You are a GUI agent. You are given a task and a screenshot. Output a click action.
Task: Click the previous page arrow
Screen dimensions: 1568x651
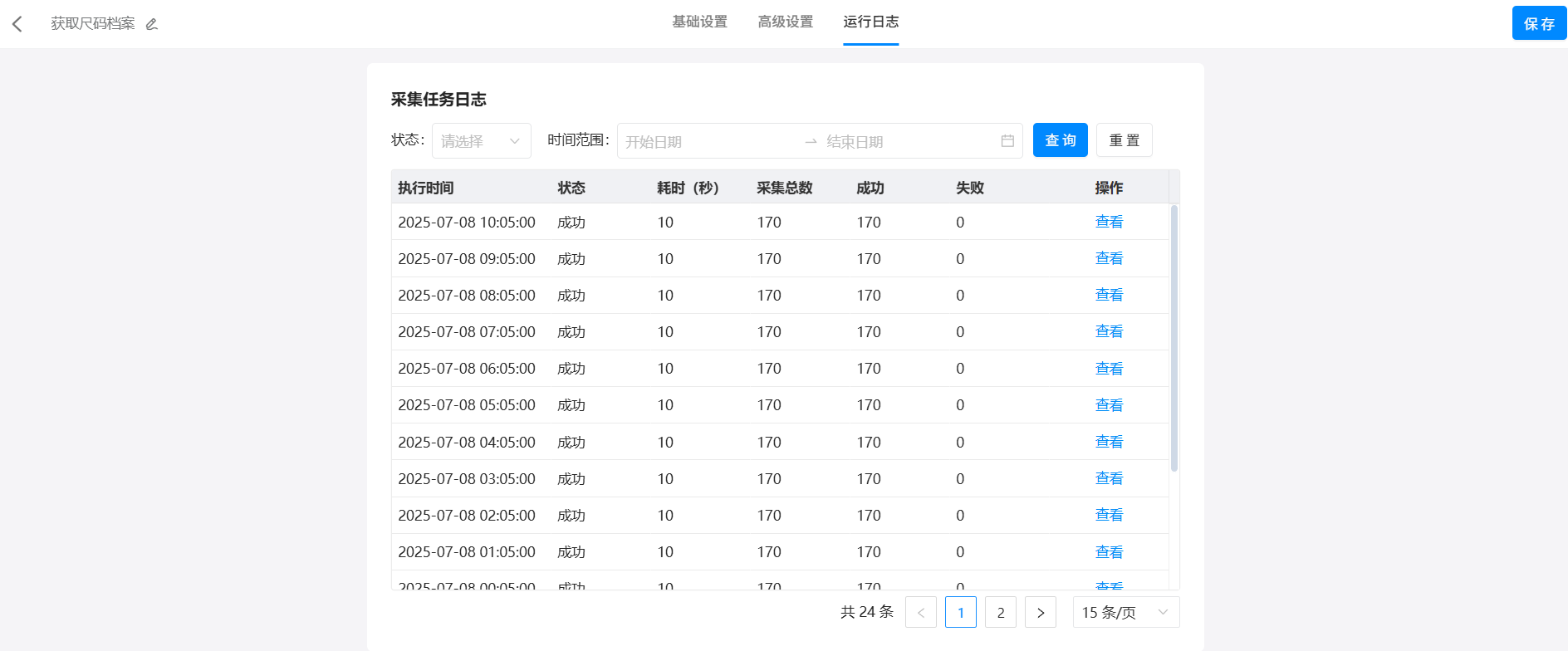920,613
